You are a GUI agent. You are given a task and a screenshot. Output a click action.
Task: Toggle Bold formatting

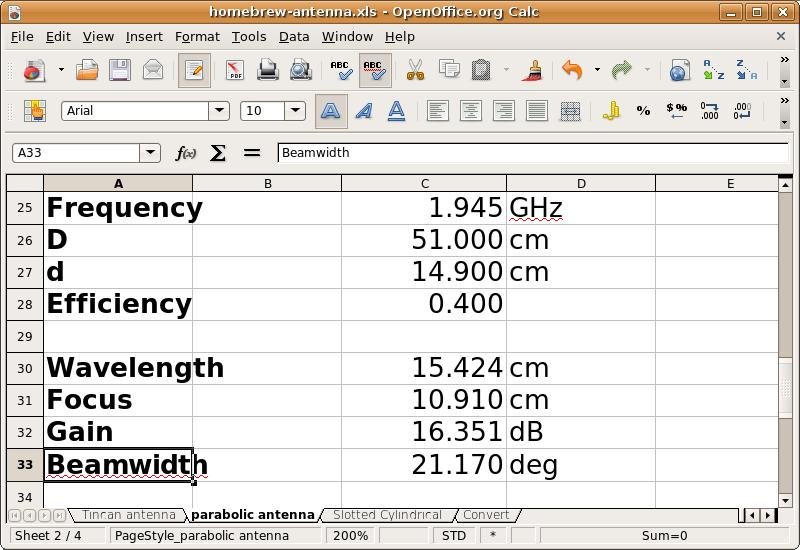[x=330, y=111]
